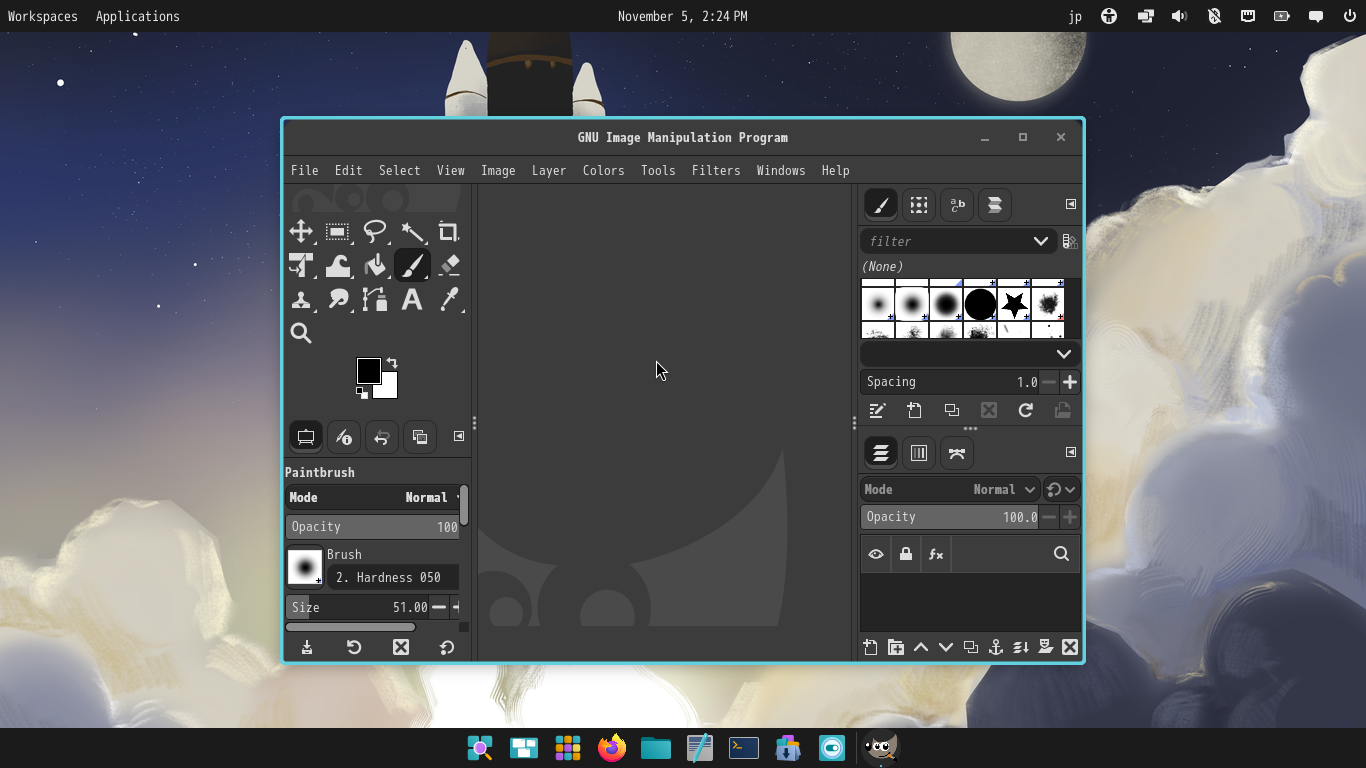Viewport: 1366px width, 768px height.
Task: Select the Crop tool in the toolbox
Action: [x=448, y=232]
